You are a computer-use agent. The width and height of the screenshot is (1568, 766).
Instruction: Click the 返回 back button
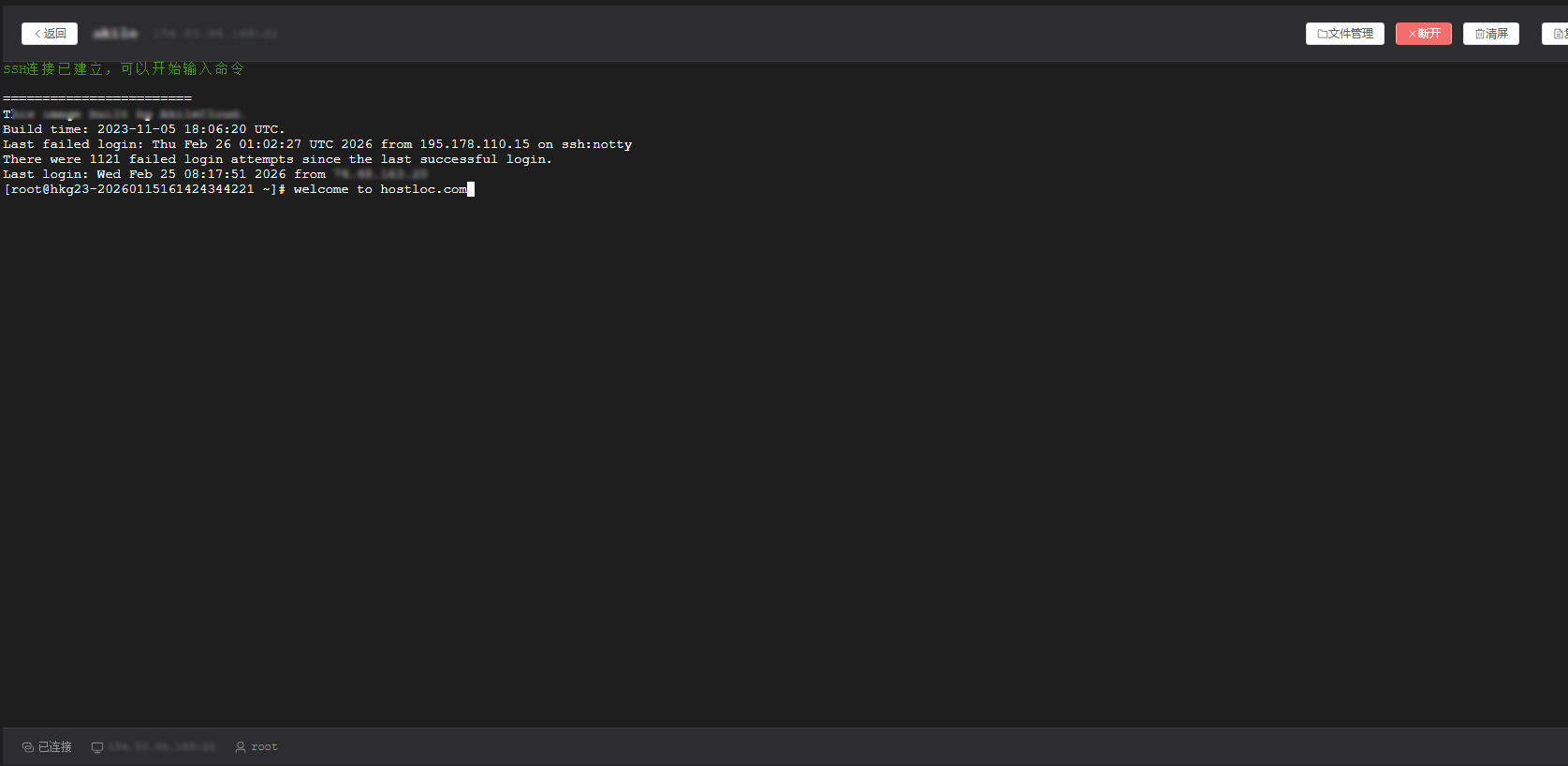coord(50,34)
